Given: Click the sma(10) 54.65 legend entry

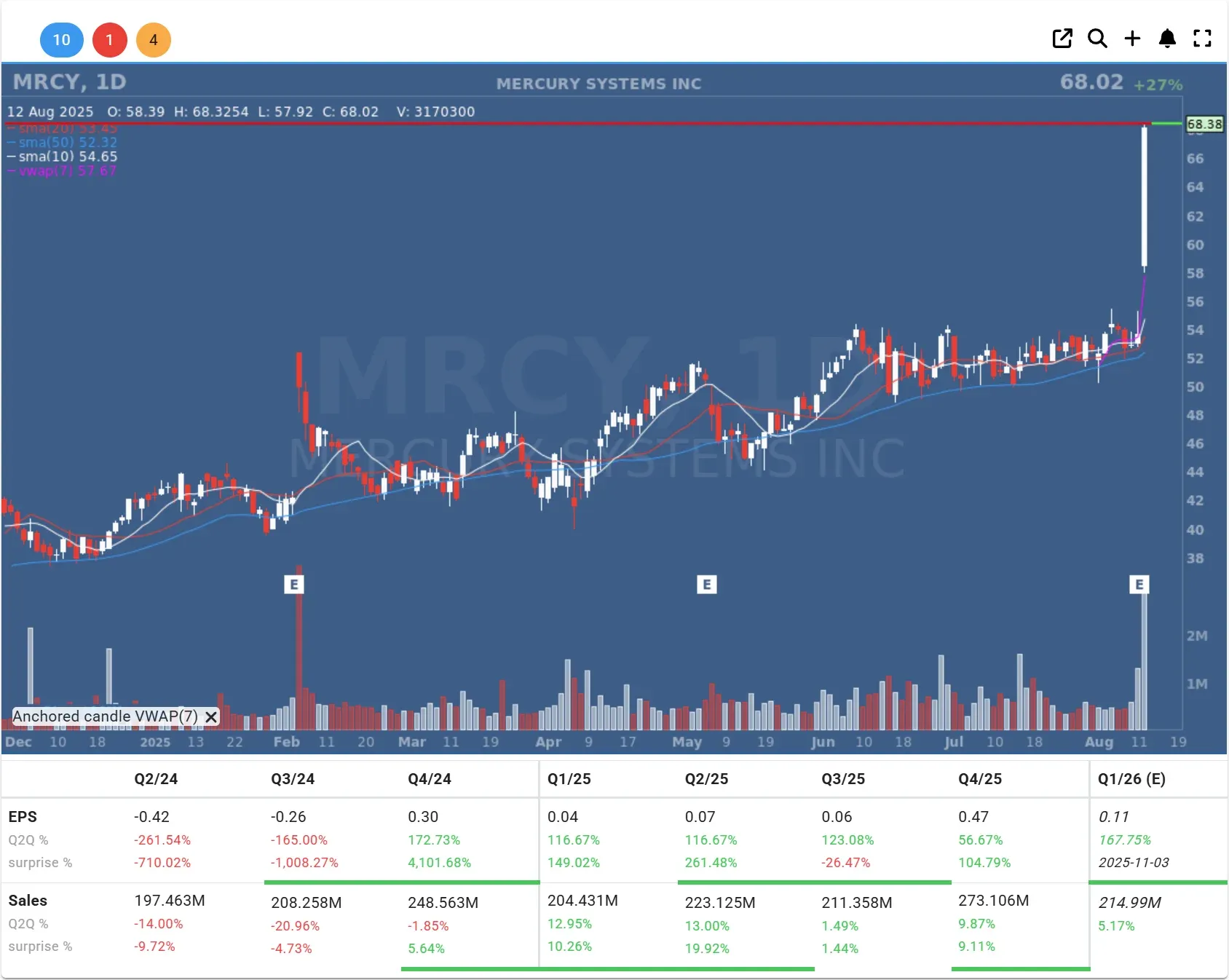Looking at the screenshot, I should [x=63, y=157].
